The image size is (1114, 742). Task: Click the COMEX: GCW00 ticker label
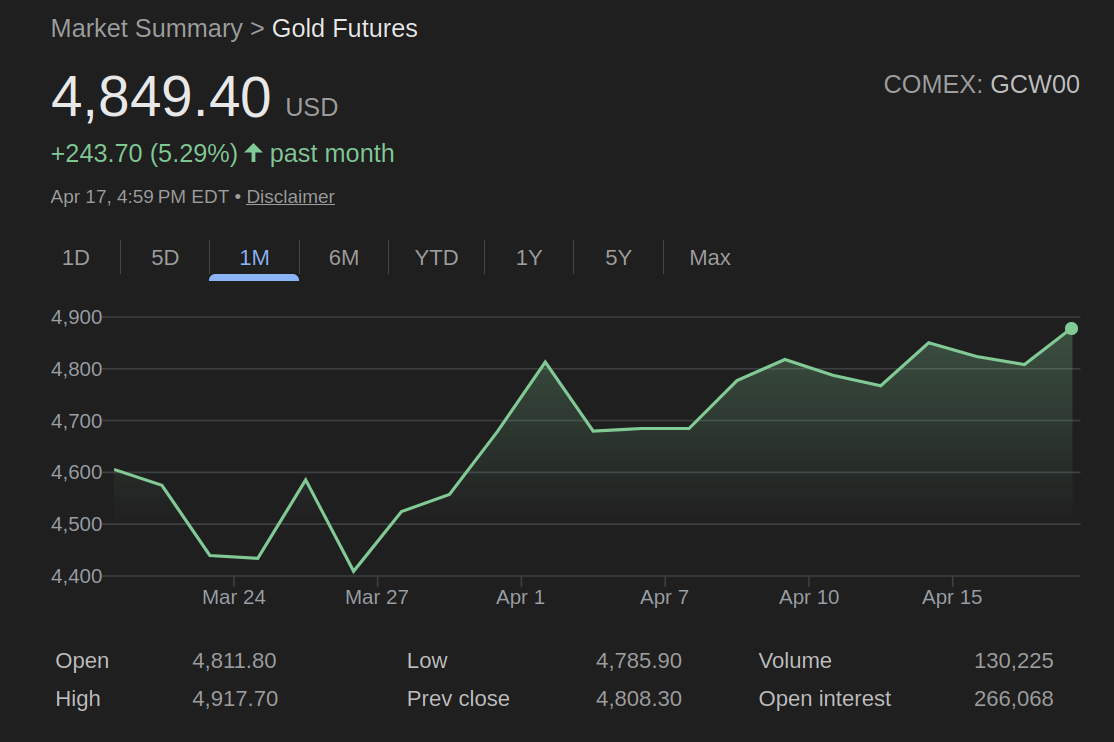coord(981,85)
